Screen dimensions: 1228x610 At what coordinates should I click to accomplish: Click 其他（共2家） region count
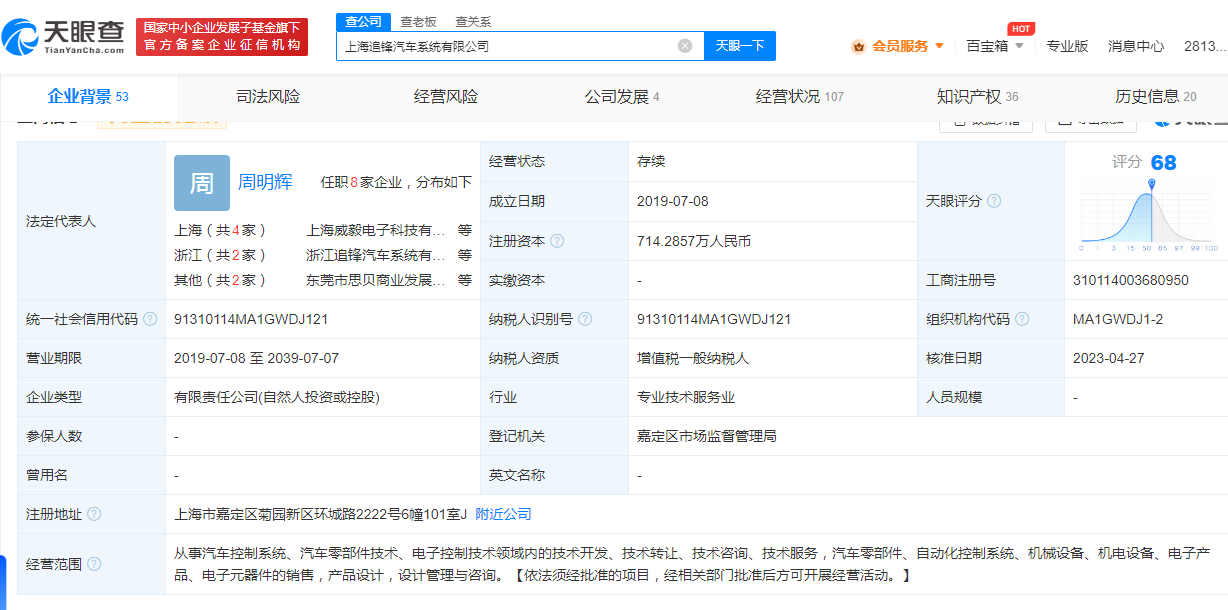pos(221,280)
